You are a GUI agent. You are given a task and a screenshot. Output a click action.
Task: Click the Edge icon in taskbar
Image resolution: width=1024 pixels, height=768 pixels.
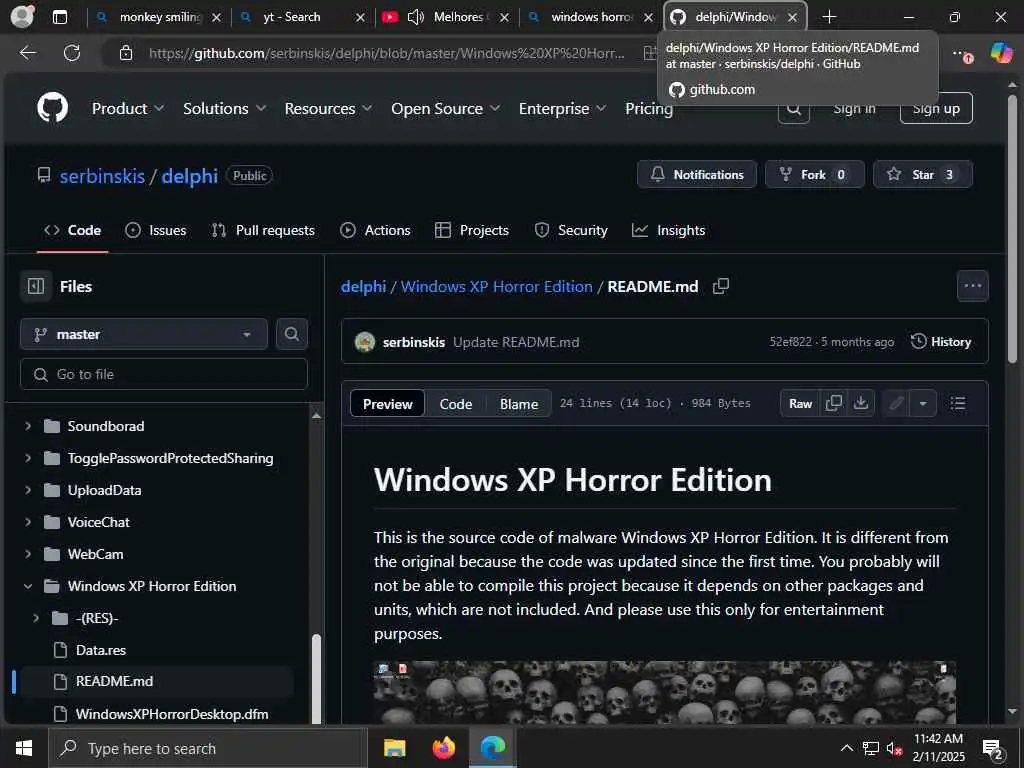point(493,748)
